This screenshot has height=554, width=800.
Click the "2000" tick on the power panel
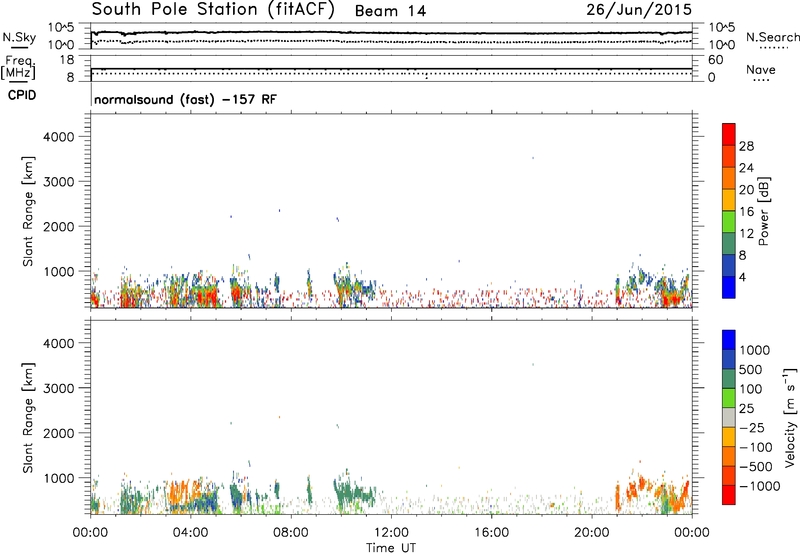[58, 226]
